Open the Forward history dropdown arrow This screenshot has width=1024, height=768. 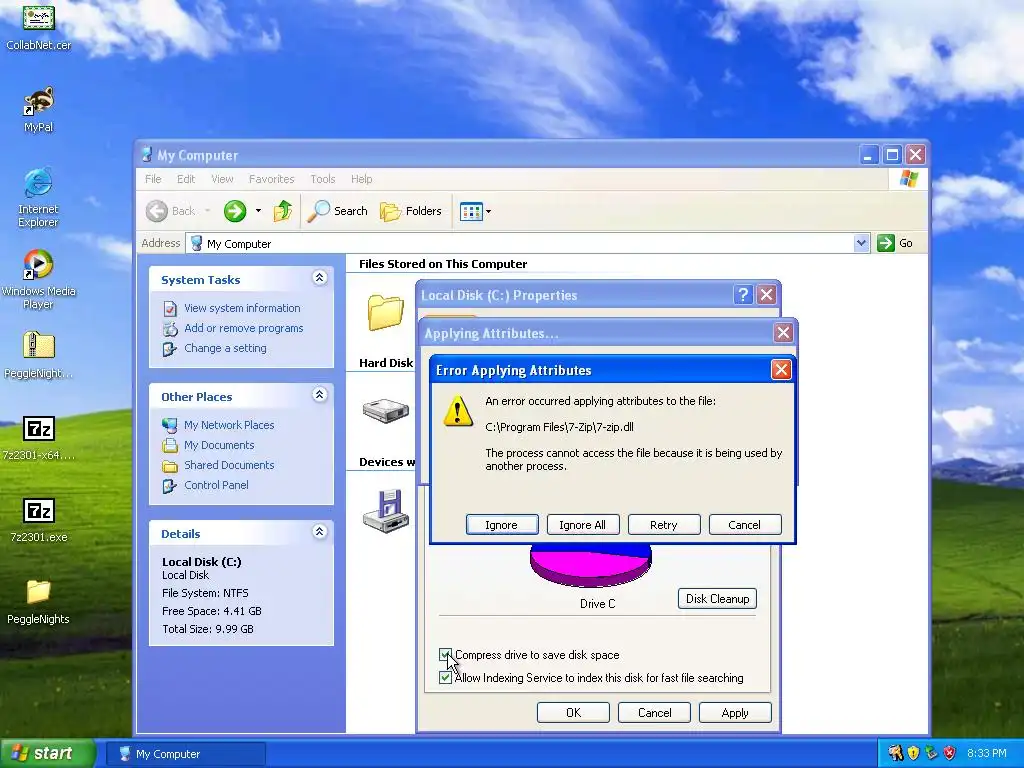point(259,211)
